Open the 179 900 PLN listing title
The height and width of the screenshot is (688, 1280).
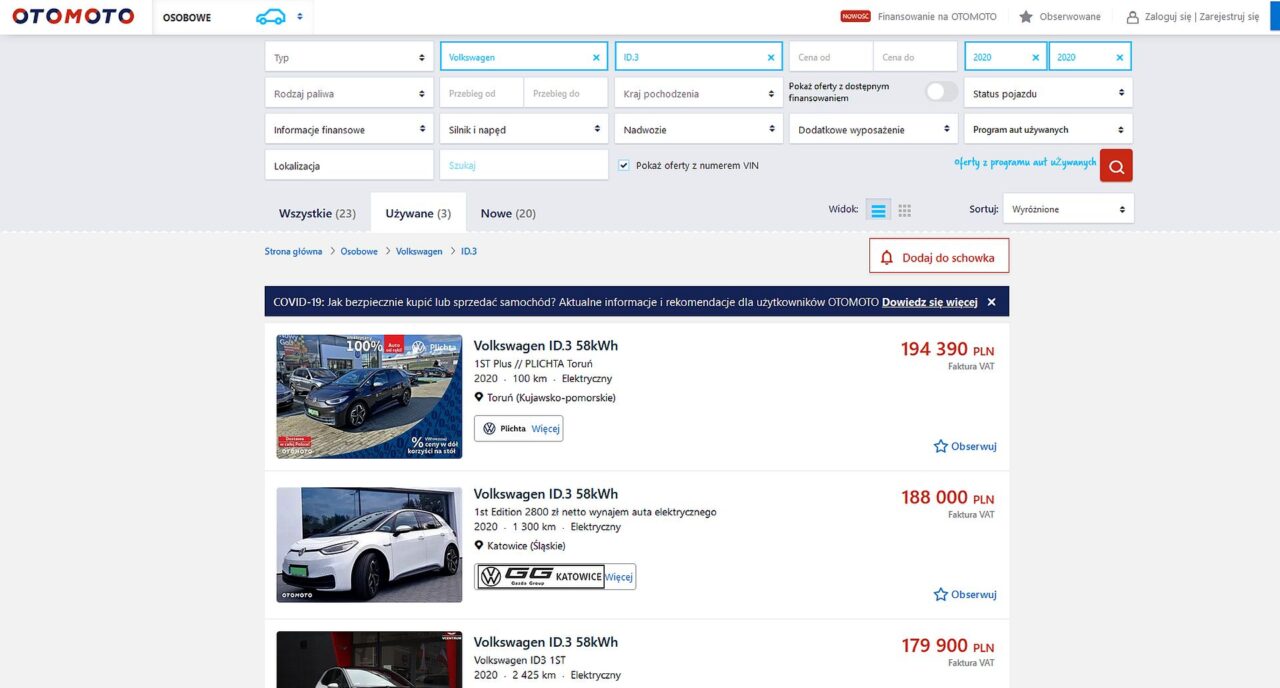546,642
